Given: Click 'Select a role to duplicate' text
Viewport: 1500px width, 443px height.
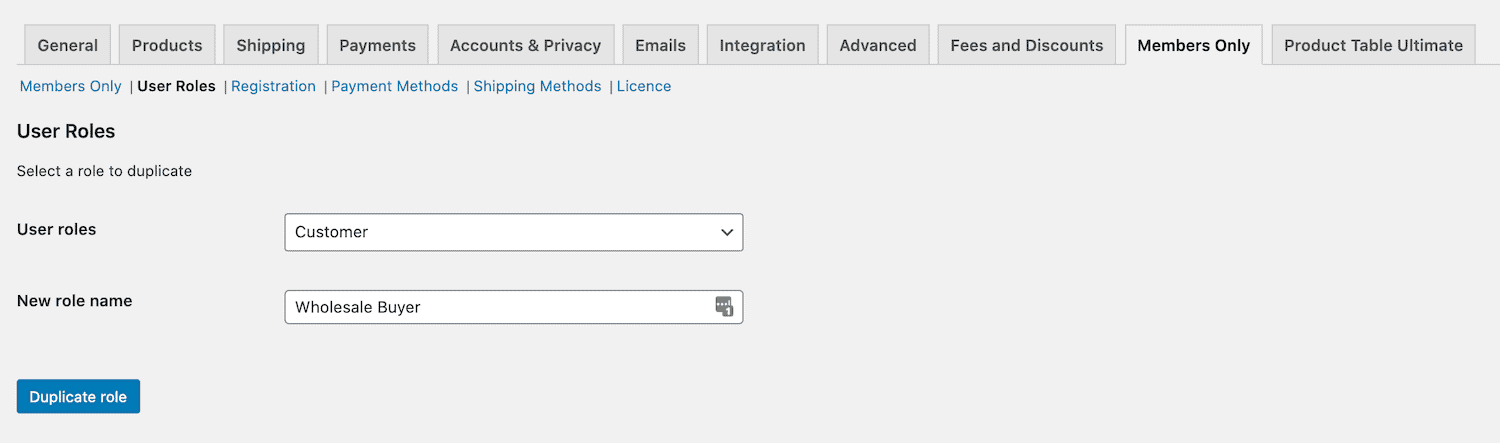Looking at the screenshot, I should (104, 171).
